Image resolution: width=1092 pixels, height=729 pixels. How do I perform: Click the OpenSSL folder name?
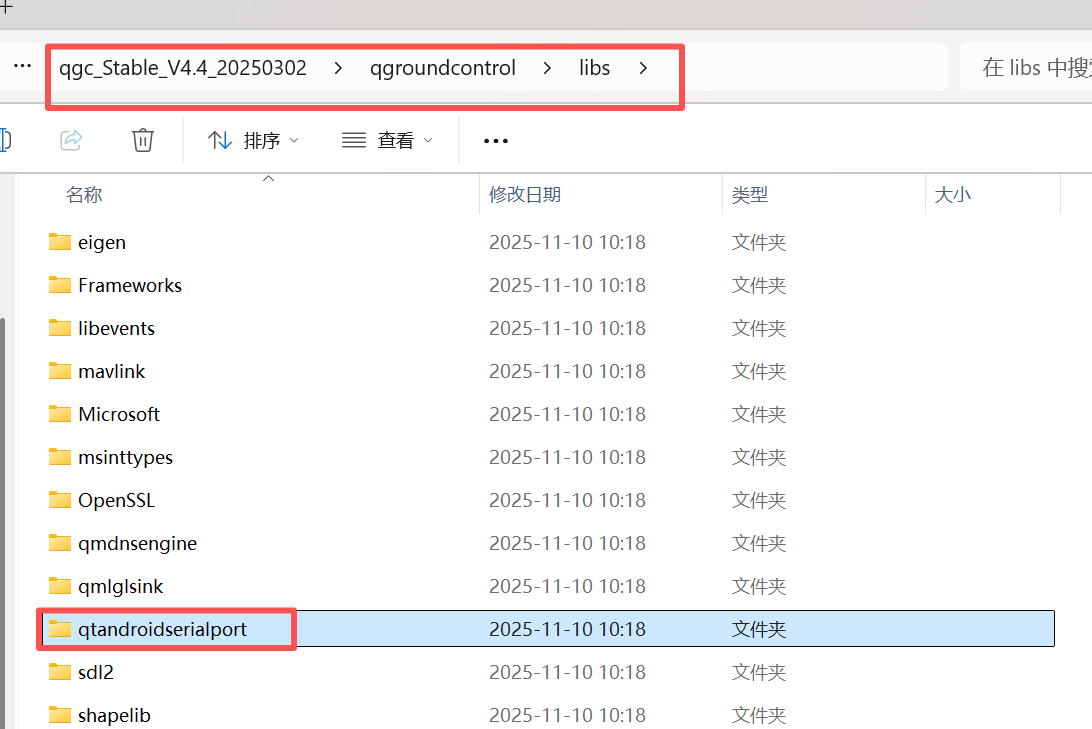tap(116, 501)
